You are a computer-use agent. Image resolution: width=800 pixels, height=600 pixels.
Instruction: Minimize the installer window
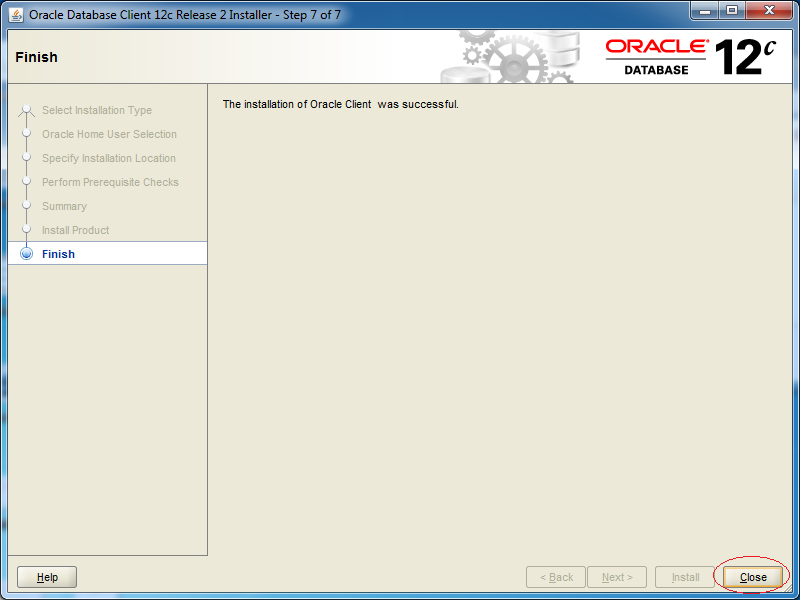[706, 10]
